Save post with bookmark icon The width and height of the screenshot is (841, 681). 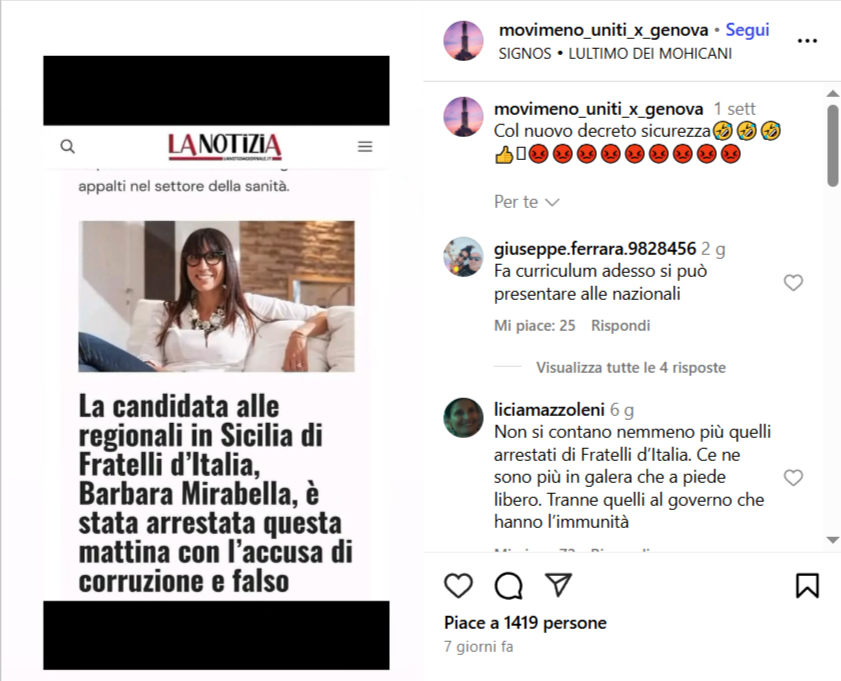tap(807, 585)
